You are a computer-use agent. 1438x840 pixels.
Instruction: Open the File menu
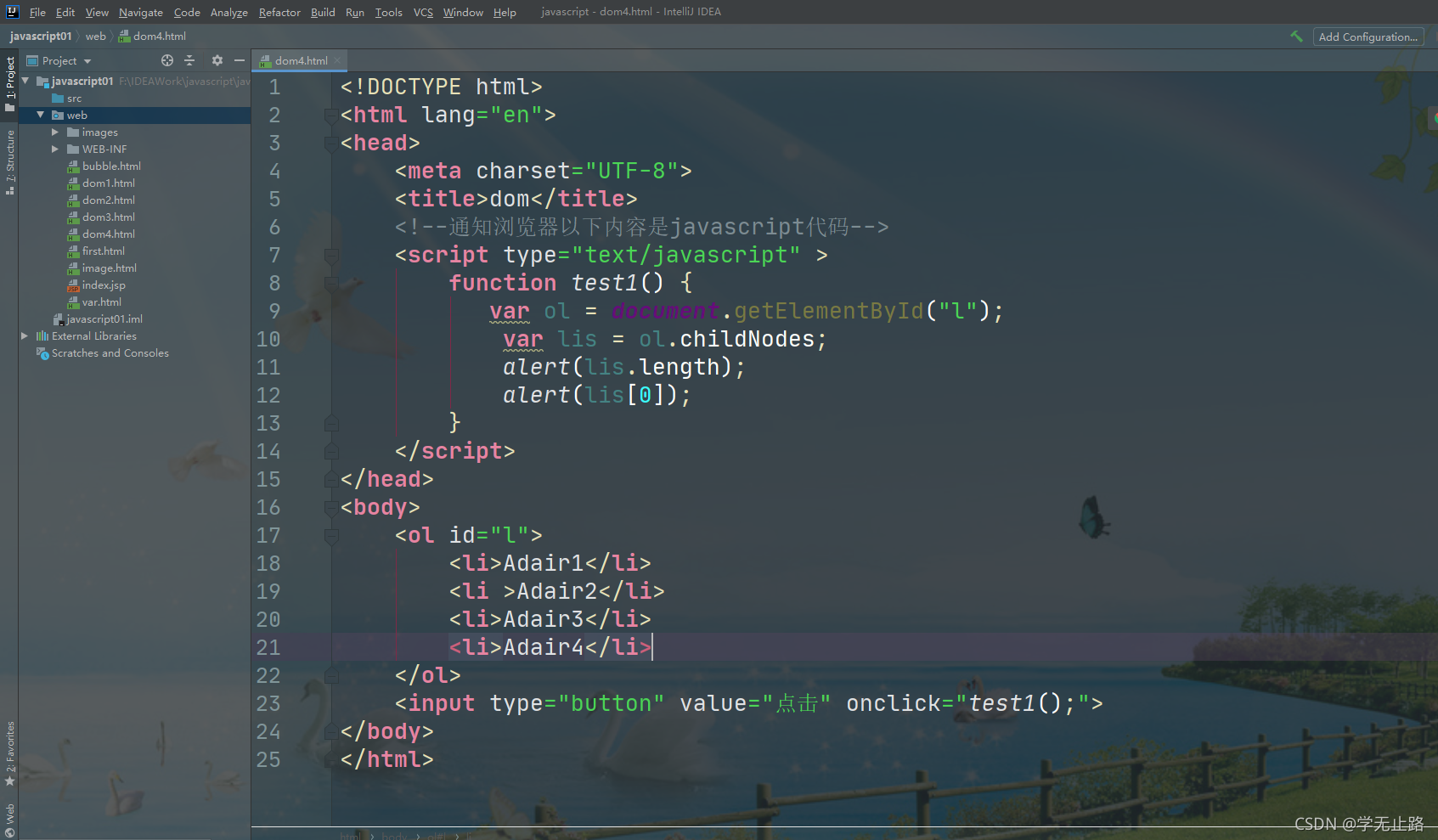[x=37, y=12]
